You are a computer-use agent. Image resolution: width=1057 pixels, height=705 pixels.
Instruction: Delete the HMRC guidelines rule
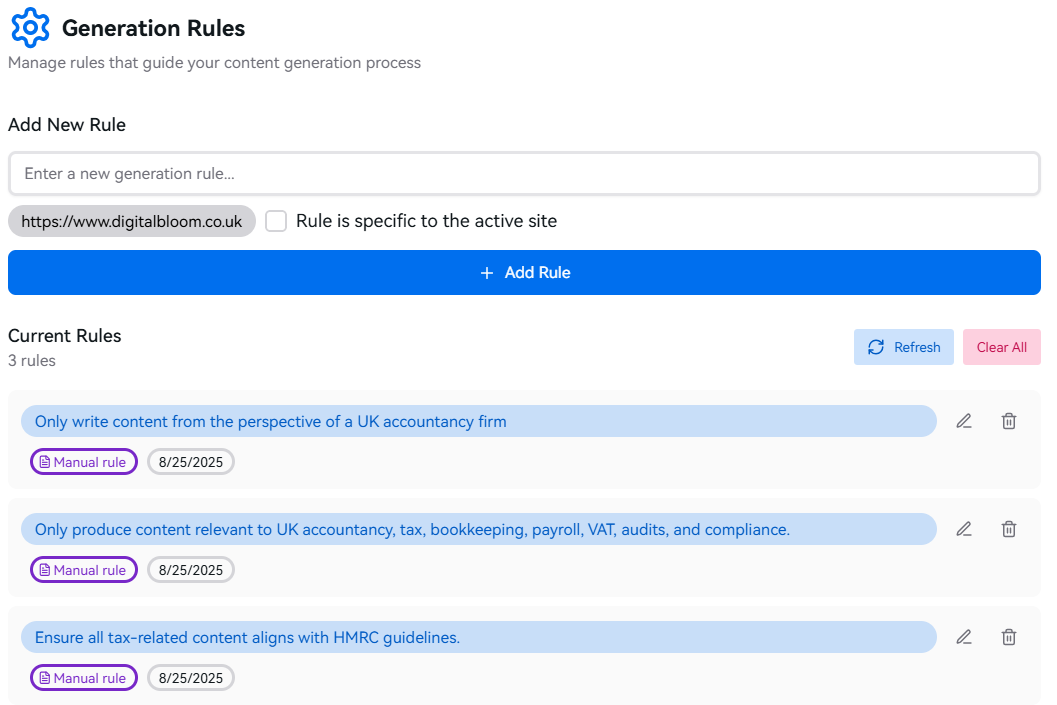[x=1009, y=637]
